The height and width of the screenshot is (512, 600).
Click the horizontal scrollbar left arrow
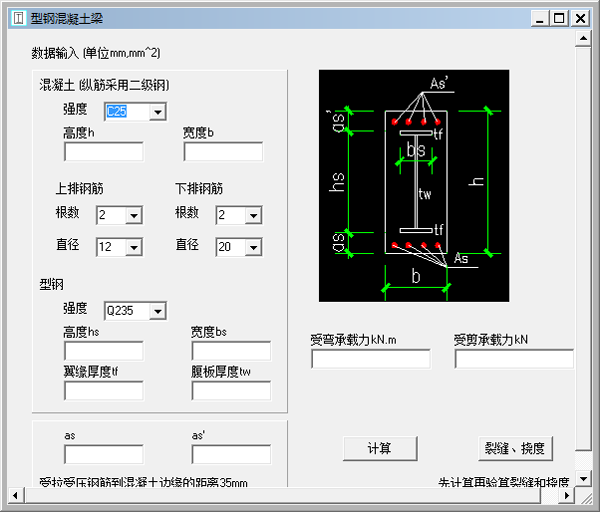(15, 495)
